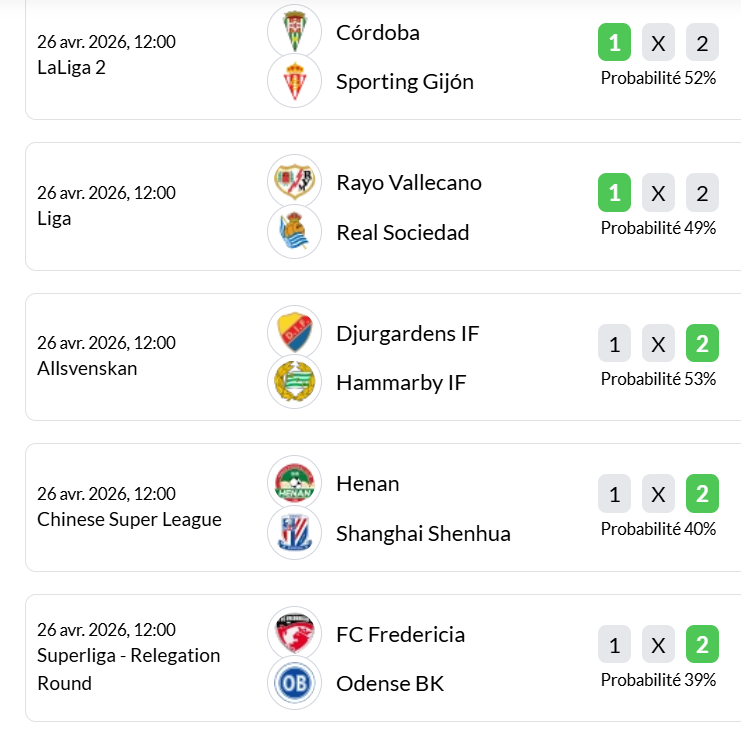Screen dimensions: 741x733
Task: Select home win 1 for Córdoba match
Action: click(x=614, y=43)
